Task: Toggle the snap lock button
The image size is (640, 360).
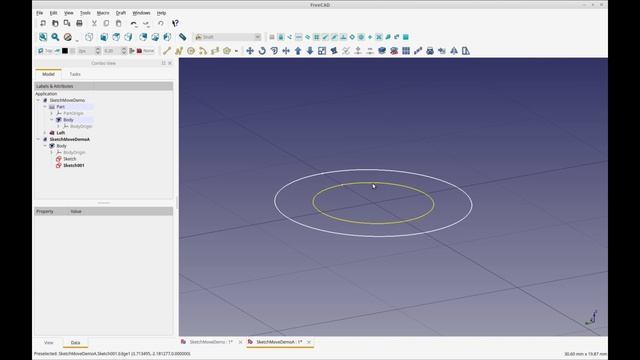Action: 281,37
